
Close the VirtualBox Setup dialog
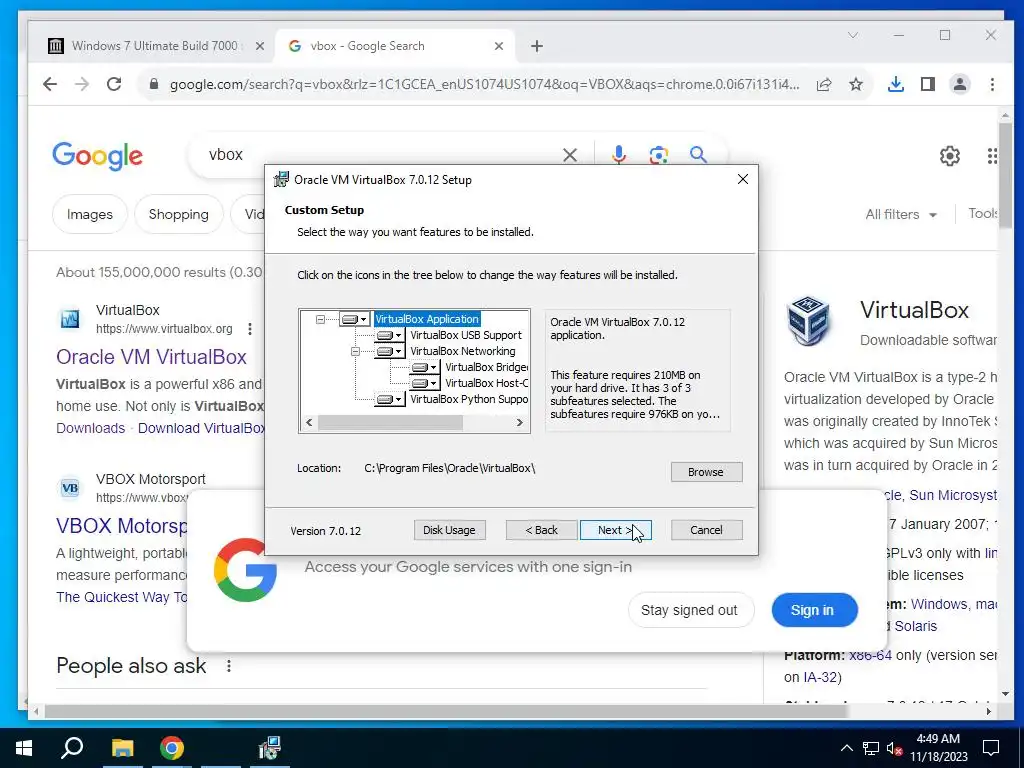click(743, 179)
